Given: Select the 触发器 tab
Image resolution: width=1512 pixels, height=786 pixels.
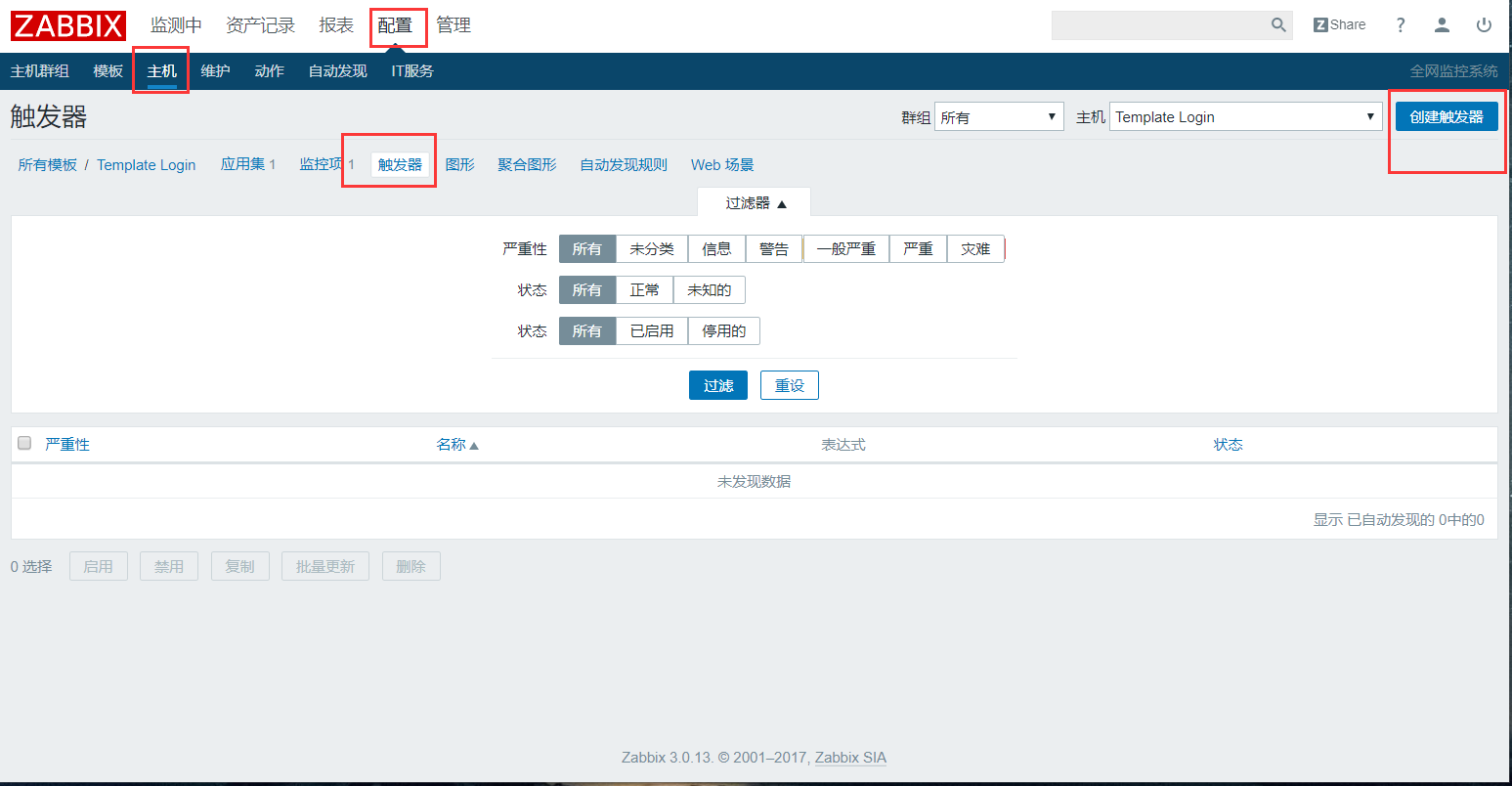Looking at the screenshot, I should click(400, 164).
